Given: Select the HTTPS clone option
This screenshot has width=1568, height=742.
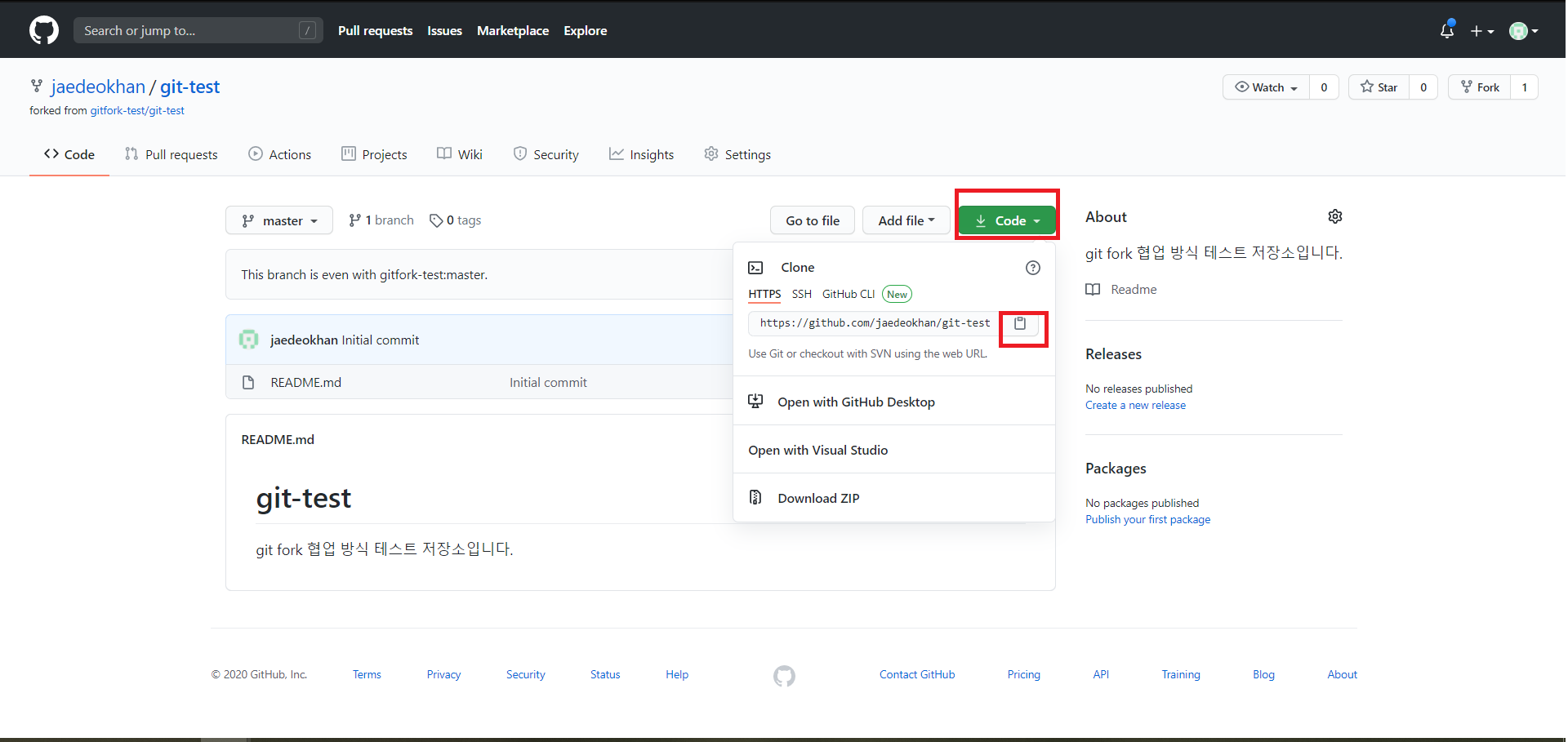Looking at the screenshot, I should pyautogui.click(x=764, y=294).
